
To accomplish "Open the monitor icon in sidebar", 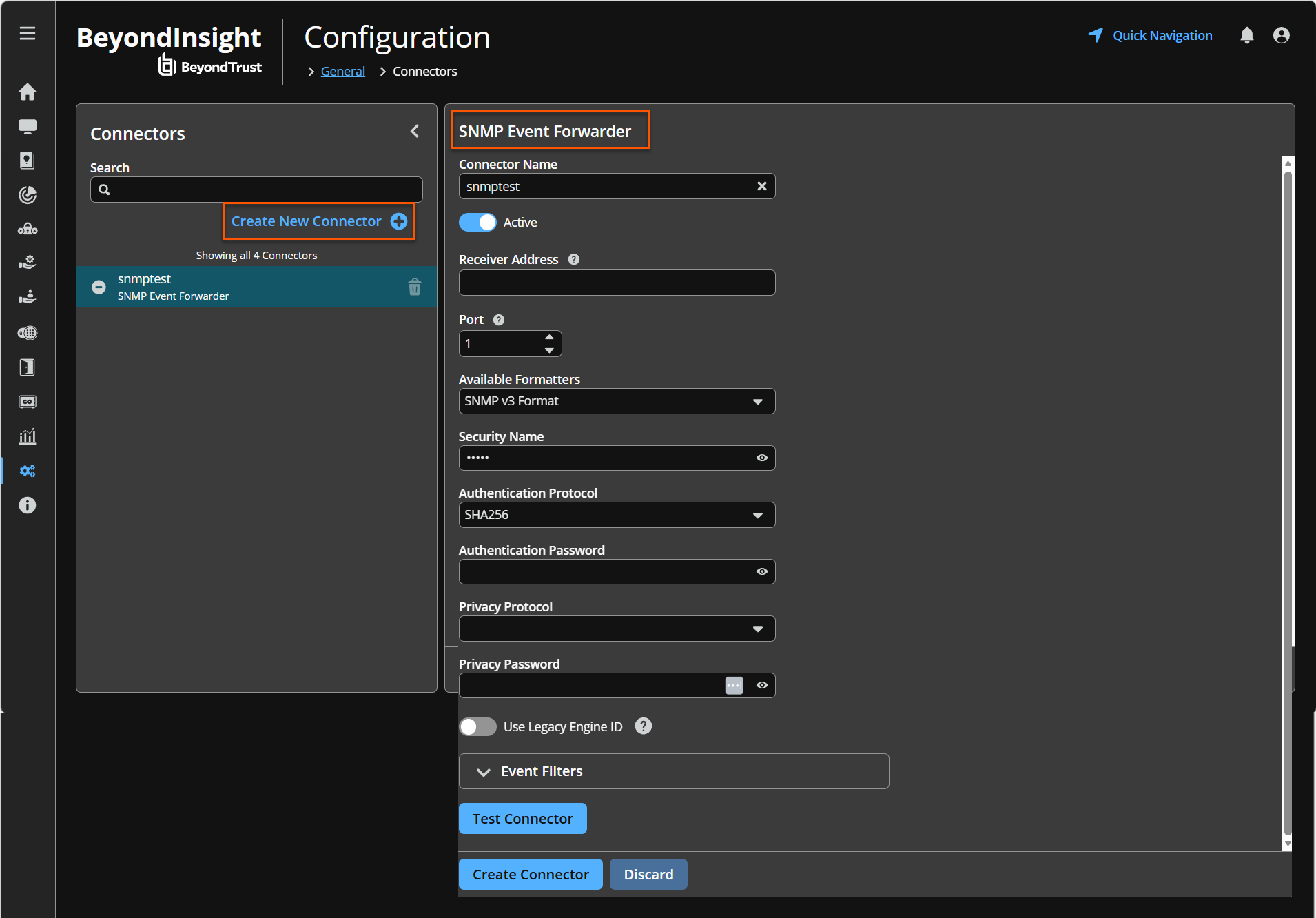I will pos(28,126).
